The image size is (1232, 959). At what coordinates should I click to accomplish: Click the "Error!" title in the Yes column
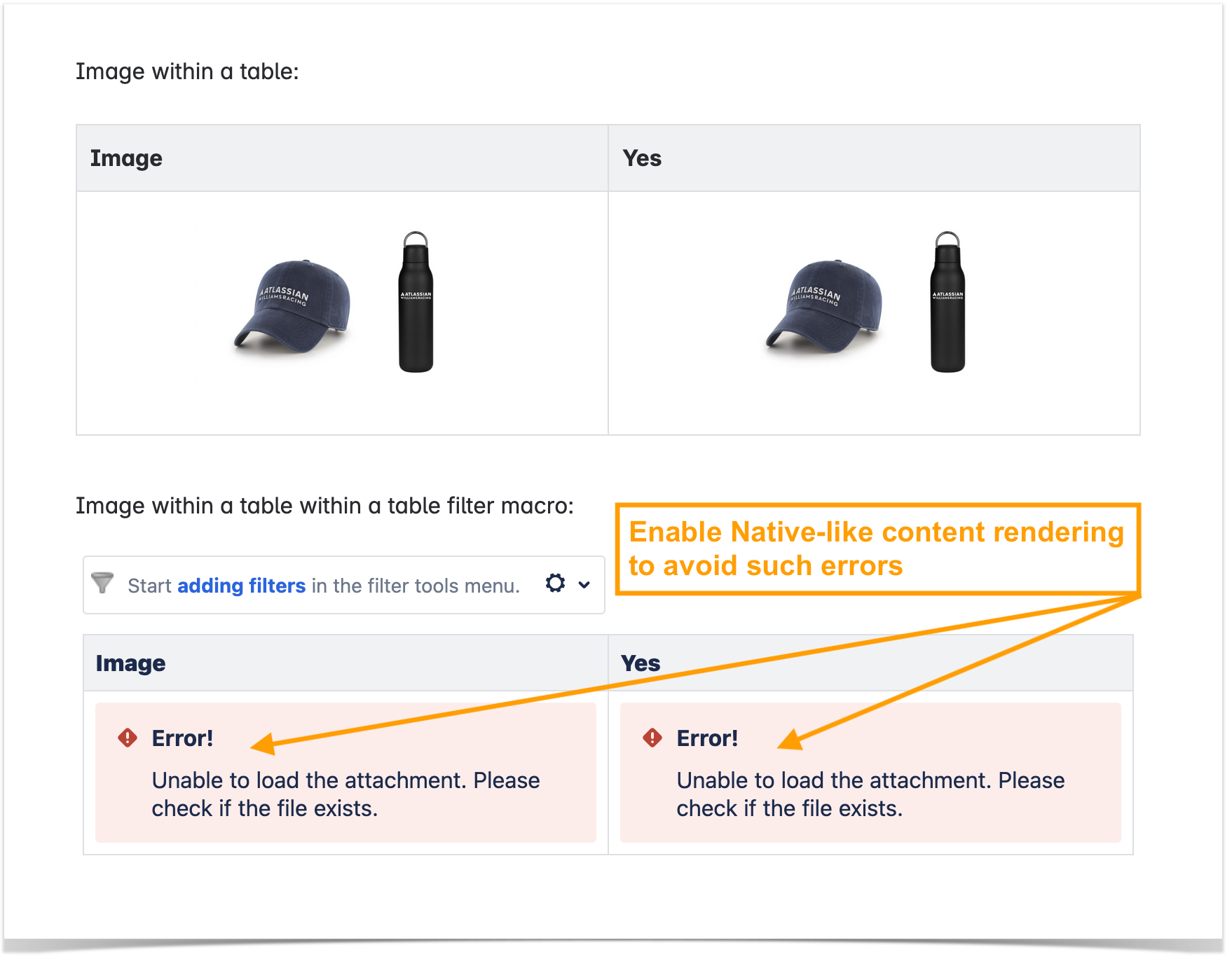click(707, 738)
